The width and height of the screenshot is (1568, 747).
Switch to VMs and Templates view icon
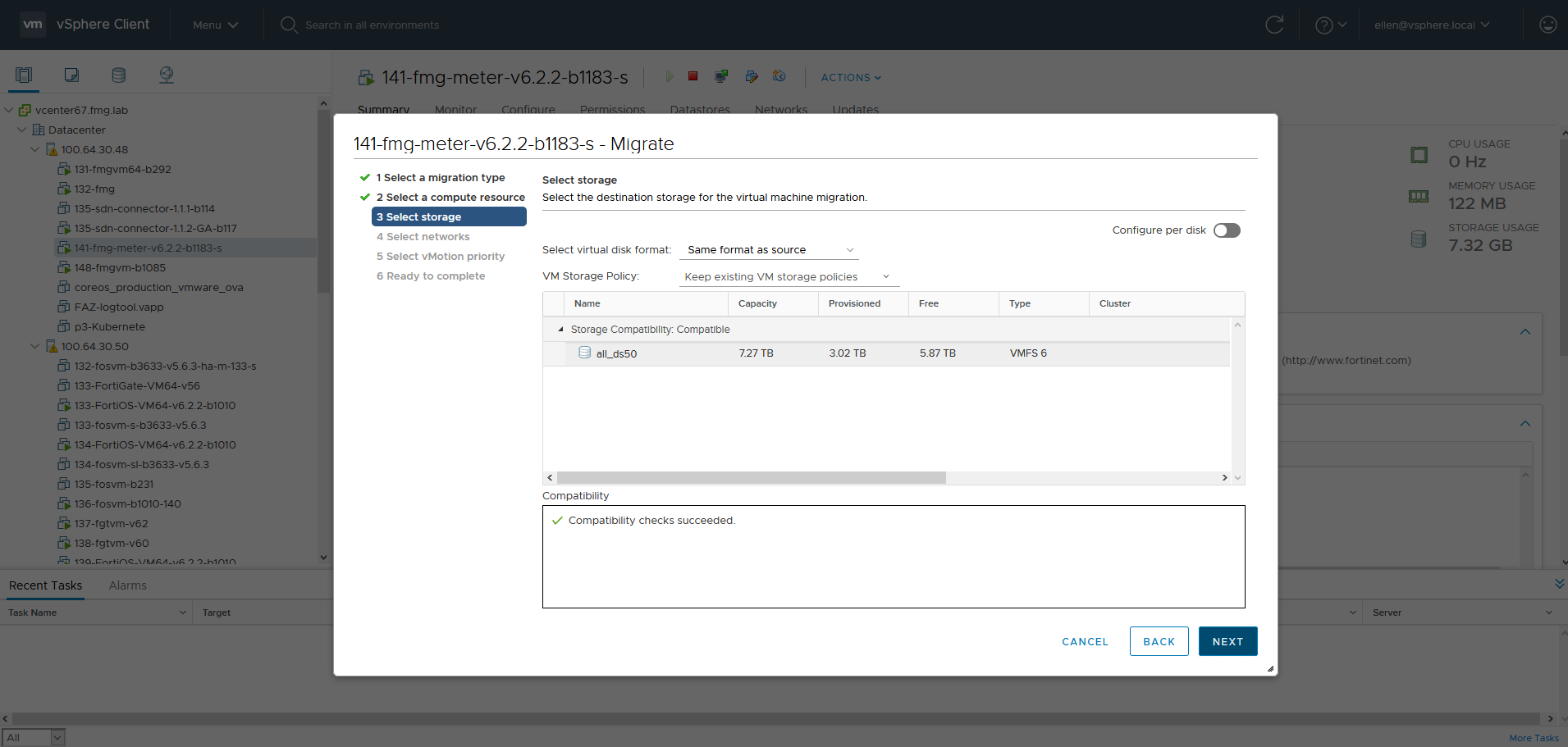71,75
